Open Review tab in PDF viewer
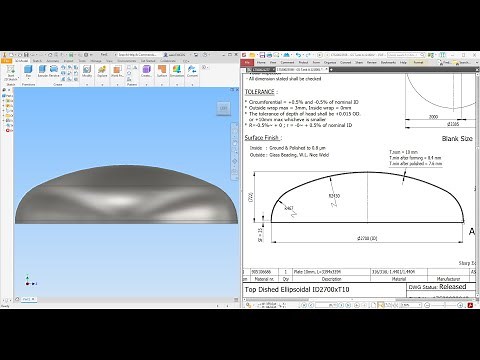The height and width of the screenshot is (360, 480). [371, 62]
